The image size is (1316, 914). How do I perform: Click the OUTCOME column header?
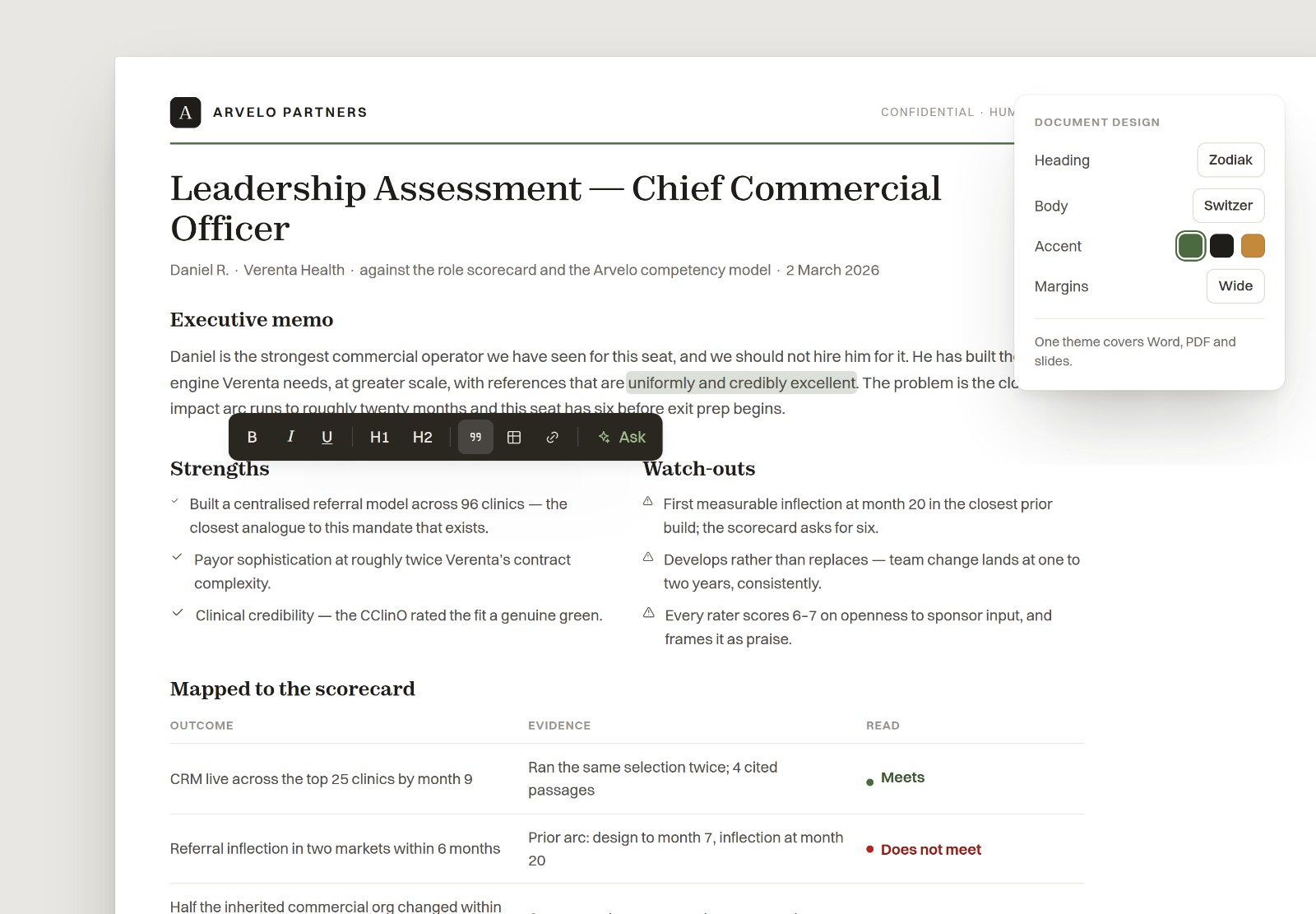pyautogui.click(x=202, y=726)
